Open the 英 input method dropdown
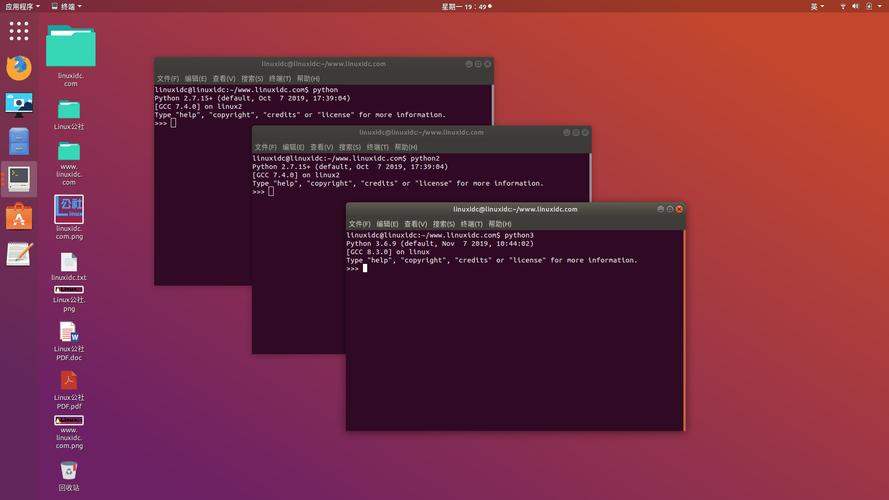 [818, 6]
